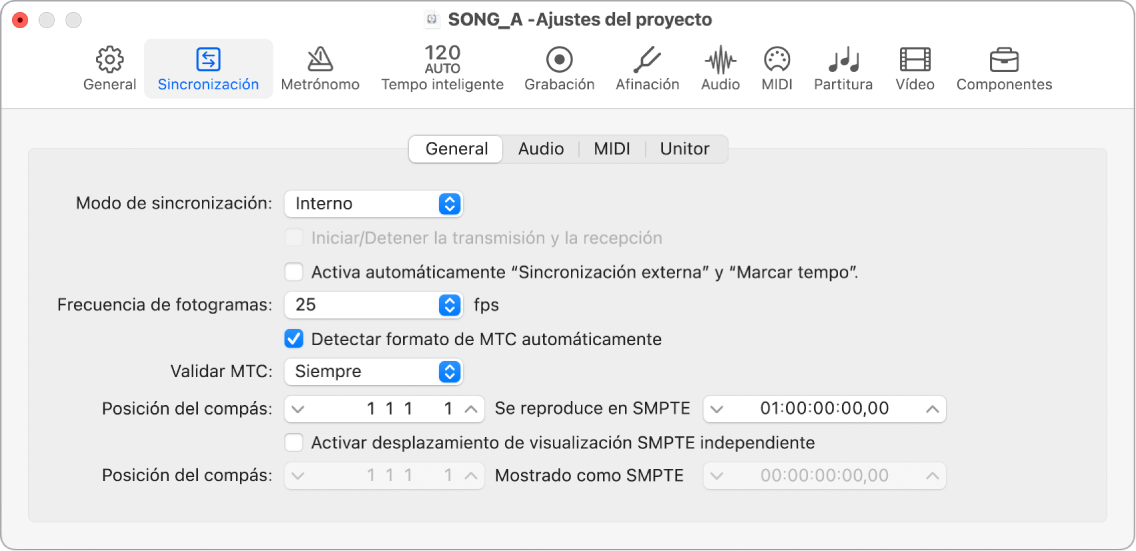Screen dimensions: 1136x551
Task: Enable automatic "Sincronización externa" checkbox
Action: (294, 272)
